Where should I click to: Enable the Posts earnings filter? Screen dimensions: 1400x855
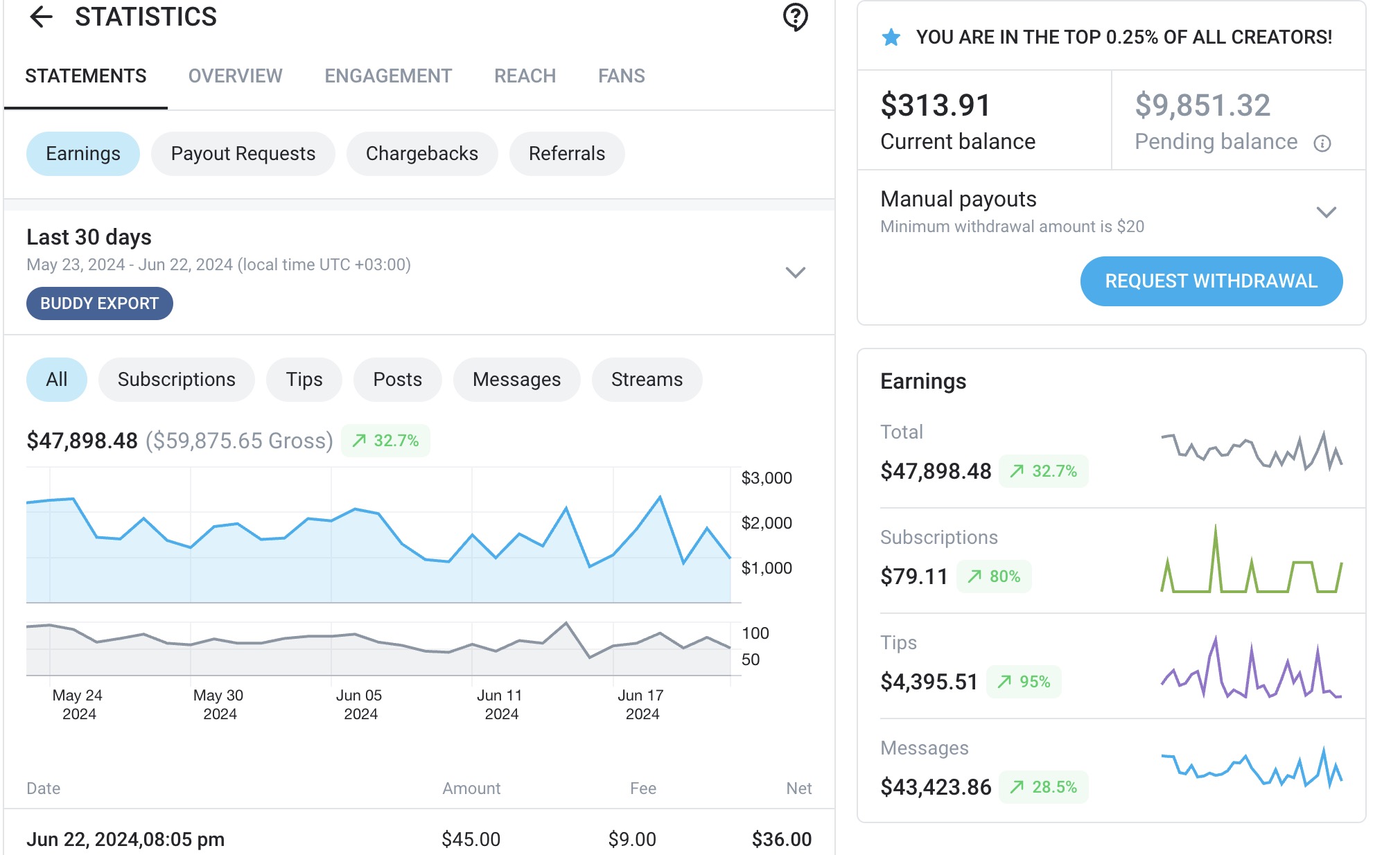pos(396,379)
